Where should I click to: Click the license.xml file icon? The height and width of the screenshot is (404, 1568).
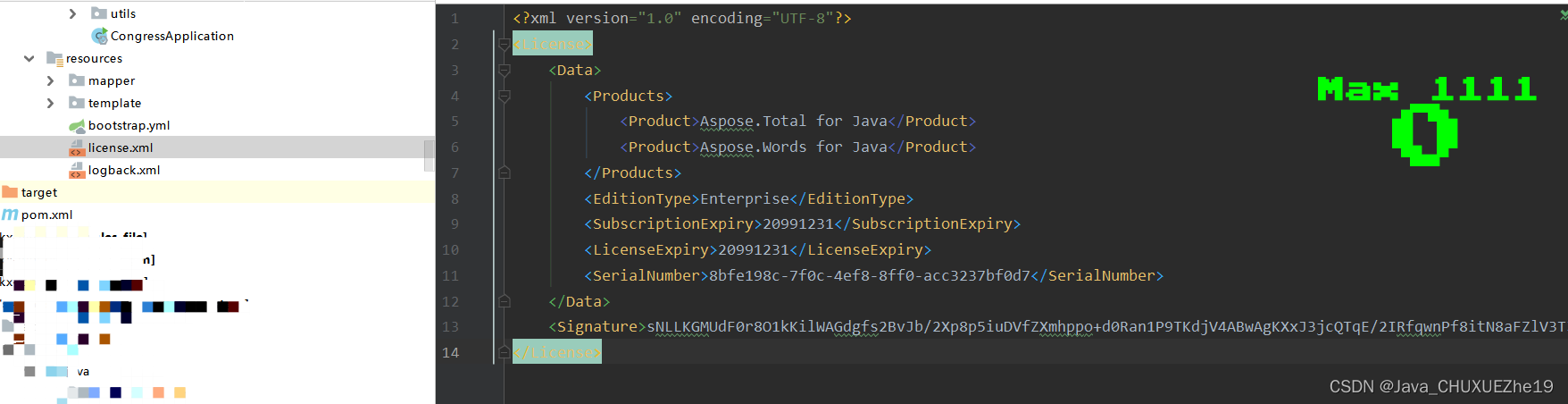[x=77, y=147]
